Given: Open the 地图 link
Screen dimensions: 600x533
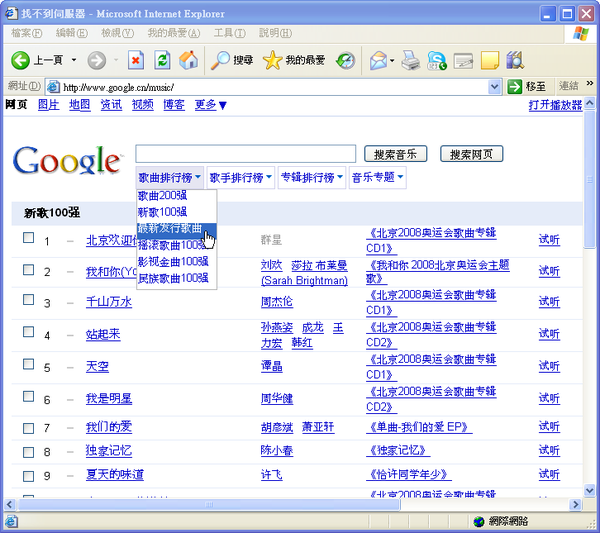Looking at the screenshot, I should [x=80, y=105].
